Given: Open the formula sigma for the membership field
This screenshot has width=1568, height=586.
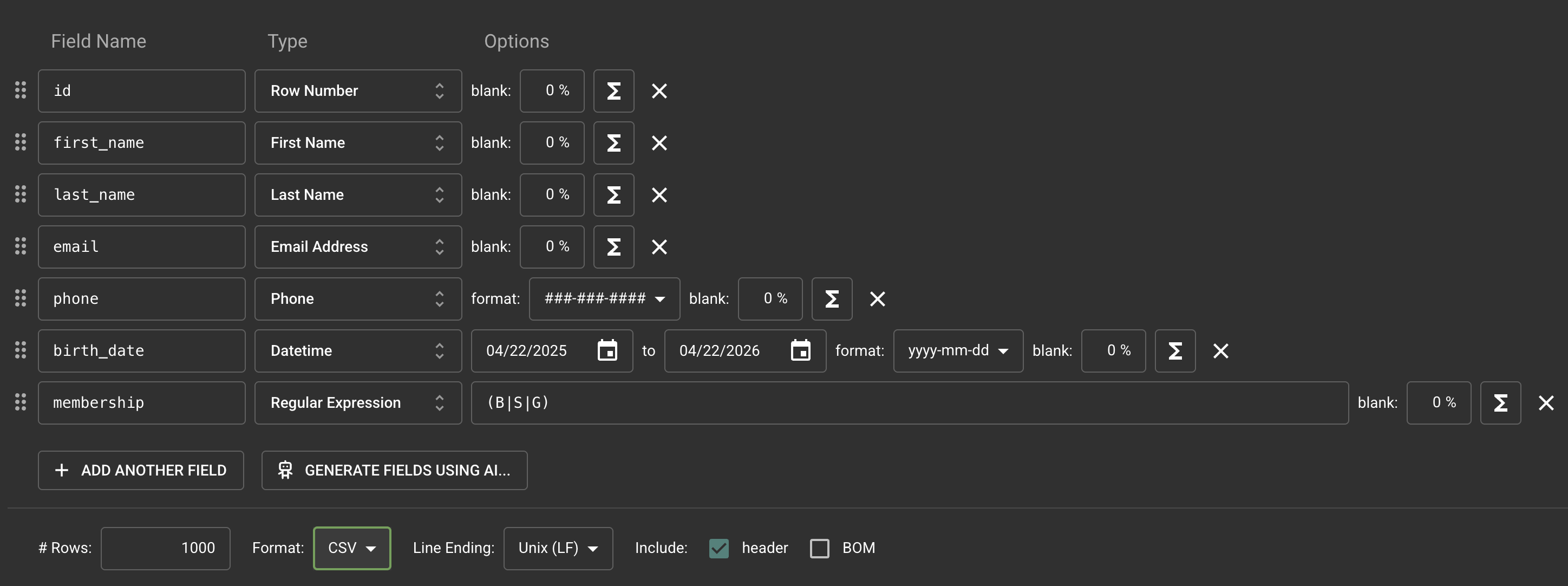Looking at the screenshot, I should coord(1500,402).
